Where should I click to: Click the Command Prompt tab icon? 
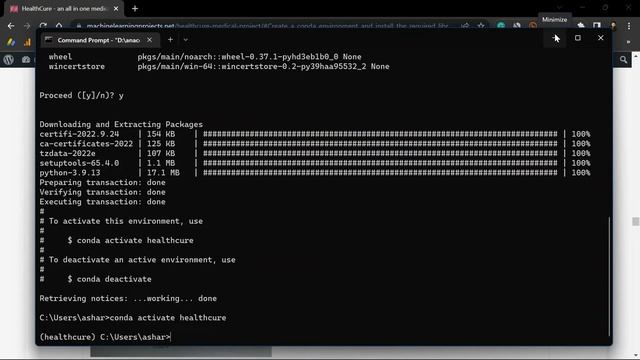click(49, 40)
